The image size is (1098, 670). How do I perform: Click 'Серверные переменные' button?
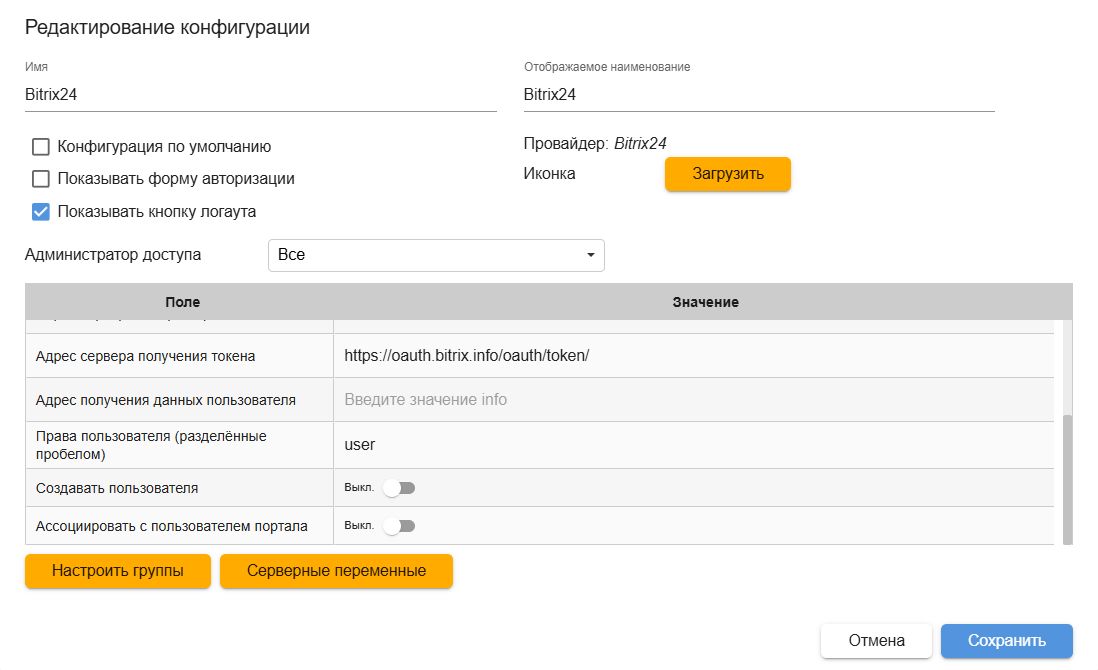pyautogui.click(x=336, y=571)
